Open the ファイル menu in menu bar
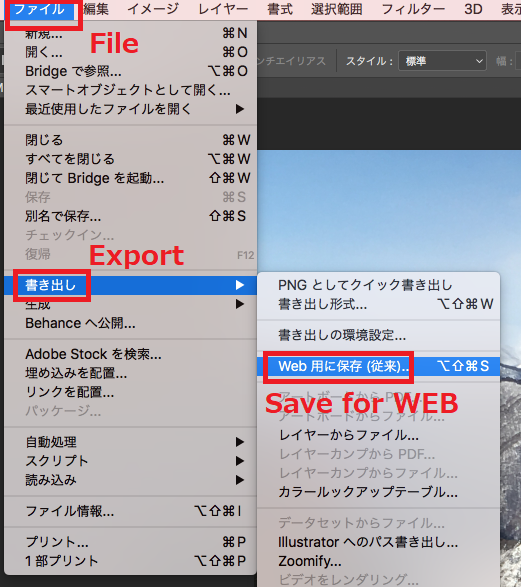Screen dimensions: 521x587 pyautogui.click(x=40, y=9)
